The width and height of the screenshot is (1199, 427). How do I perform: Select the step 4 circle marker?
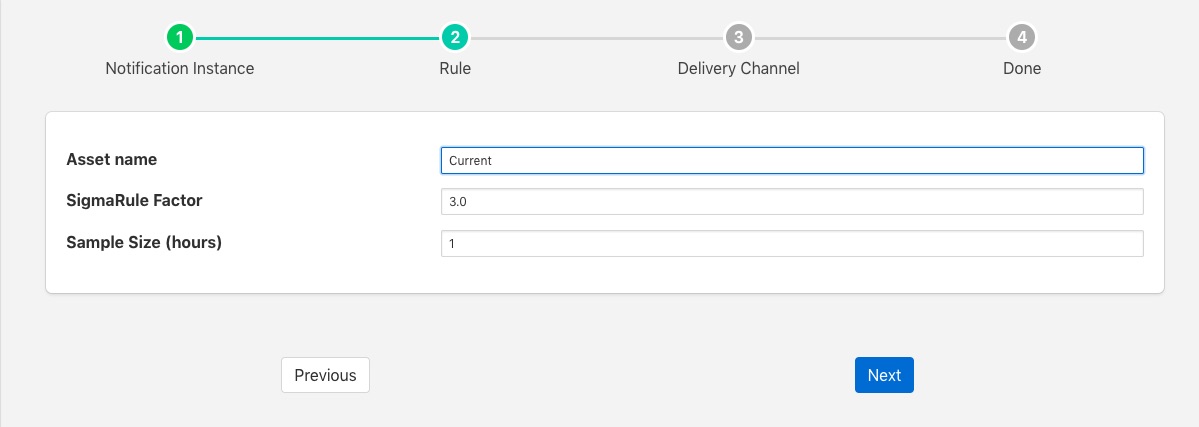click(x=1021, y=38)
